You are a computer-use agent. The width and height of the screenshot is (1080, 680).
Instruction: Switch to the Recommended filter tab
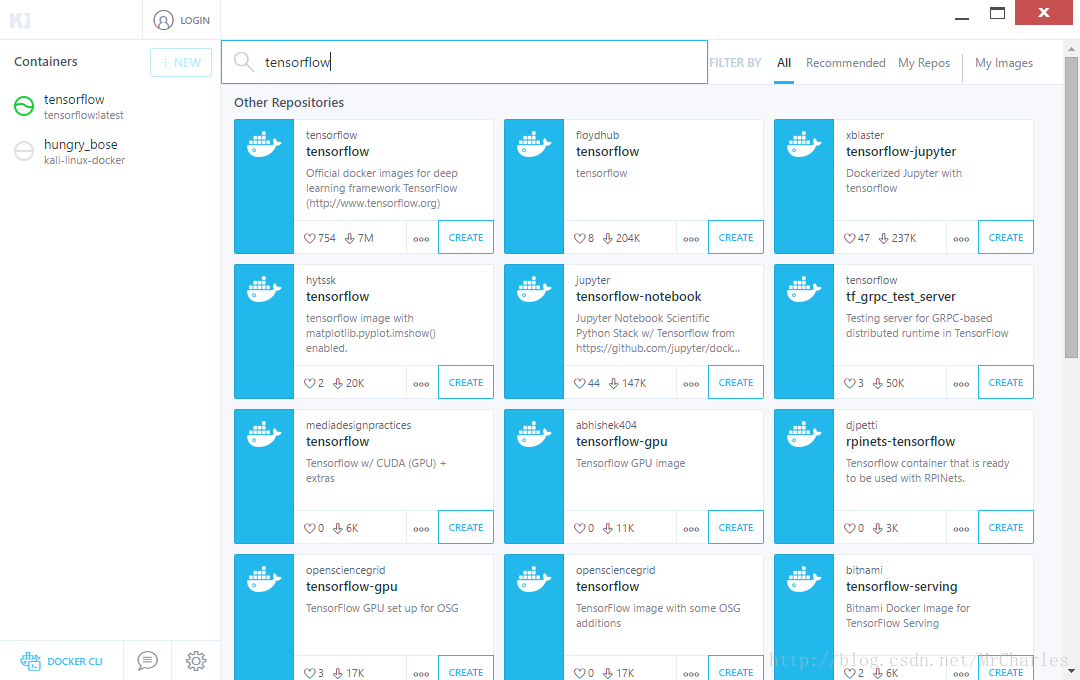(x=846, y=63)
